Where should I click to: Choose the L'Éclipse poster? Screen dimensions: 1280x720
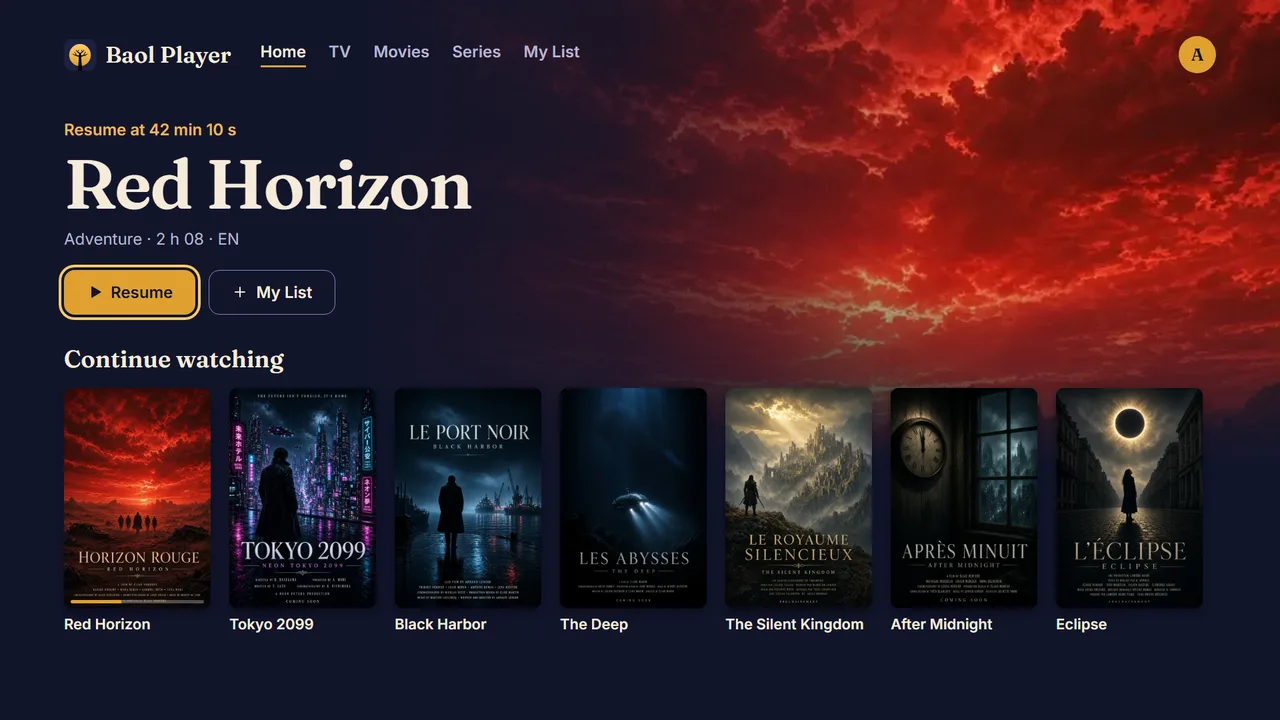pyautogui.click(x=1129, y=498)
